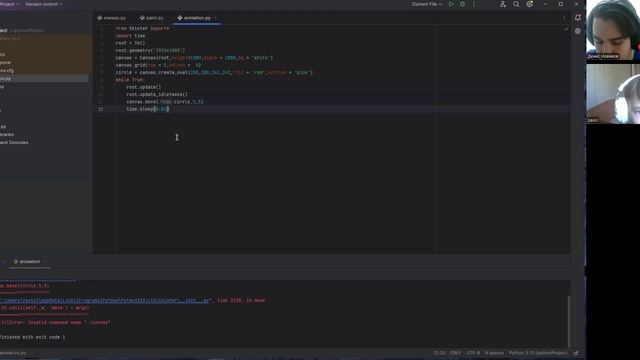Open the more actions kebab beside the debug icon
Screen dimensions: 640x360
[x=474, y=4]
